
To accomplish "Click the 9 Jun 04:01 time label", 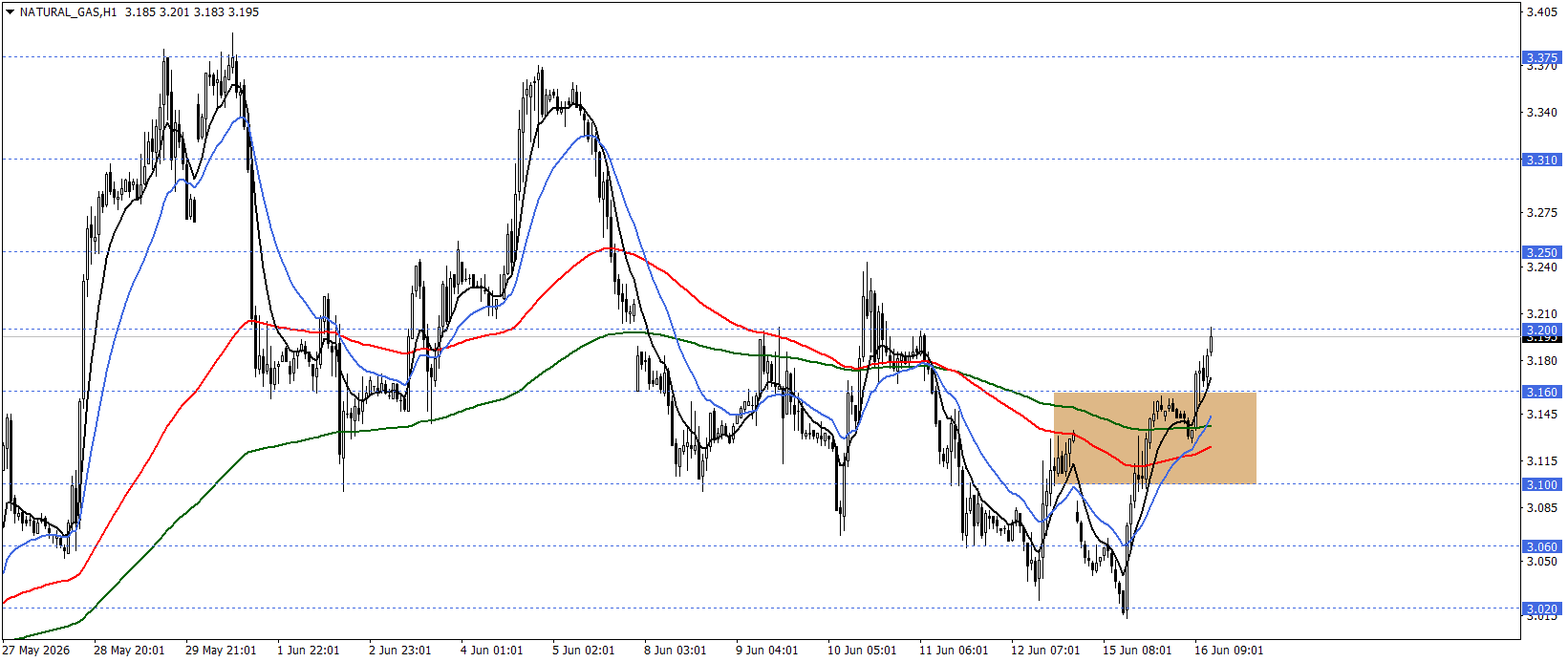I will coord(767,651).
